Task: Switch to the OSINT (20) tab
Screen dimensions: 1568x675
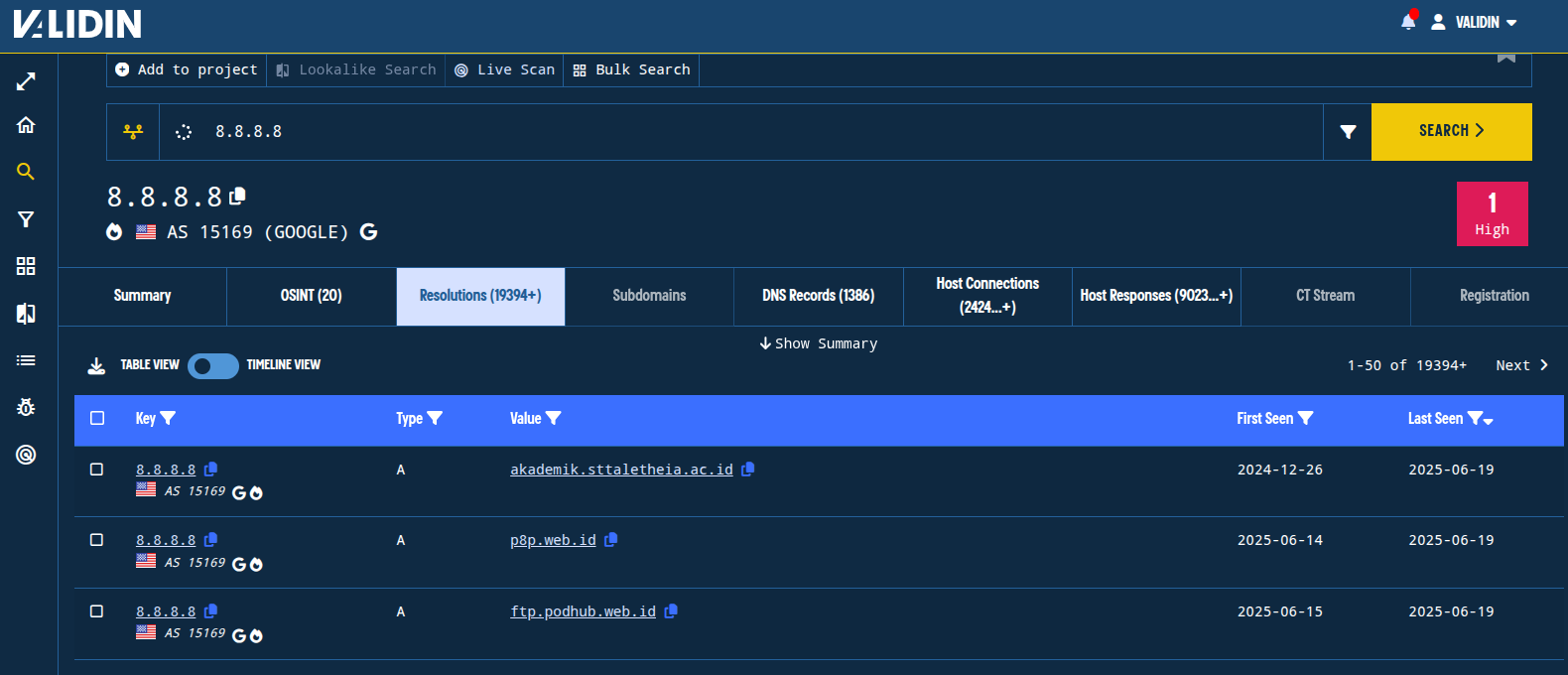Action: tap(312, 296)
